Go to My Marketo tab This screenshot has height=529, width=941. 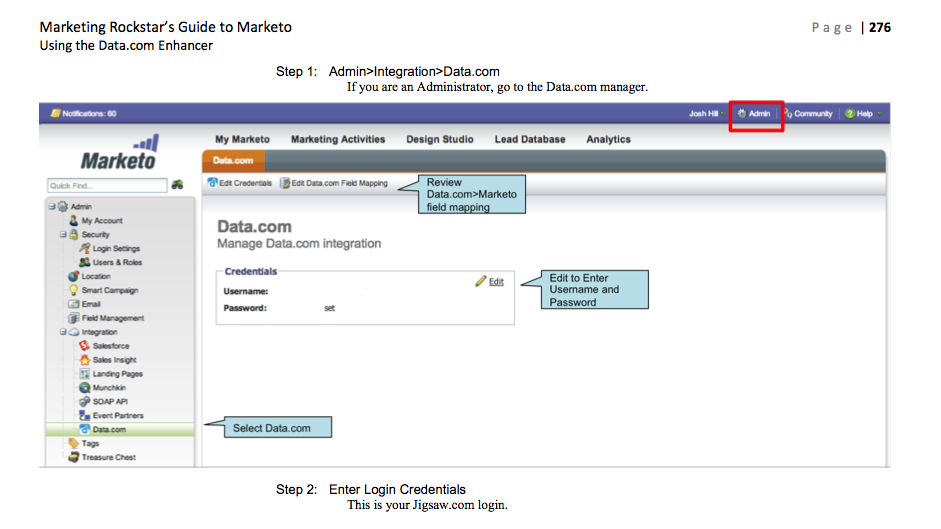click(x=242, y=139)
